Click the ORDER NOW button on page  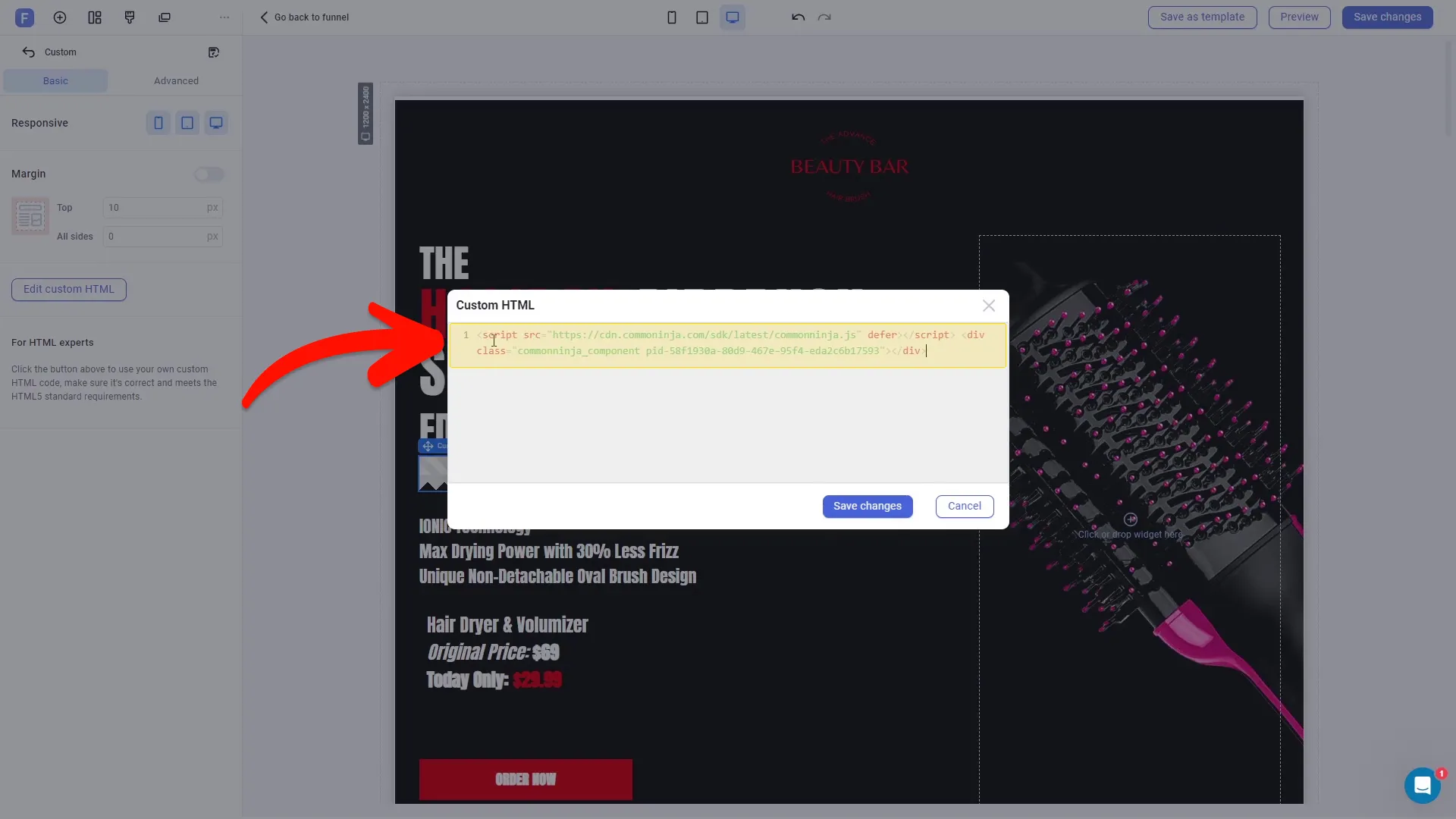[x=526, y=780]
